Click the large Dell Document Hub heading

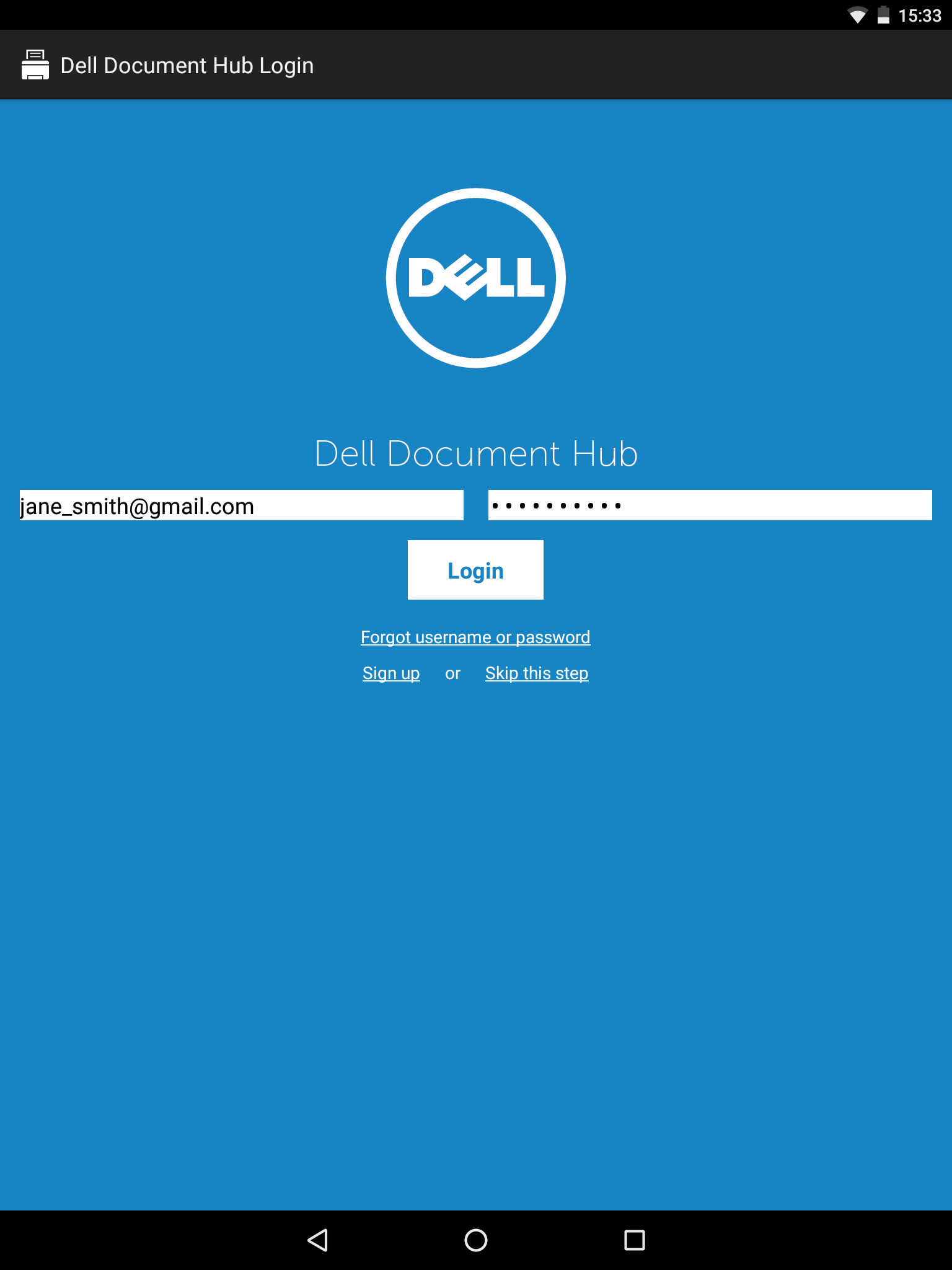476,454
